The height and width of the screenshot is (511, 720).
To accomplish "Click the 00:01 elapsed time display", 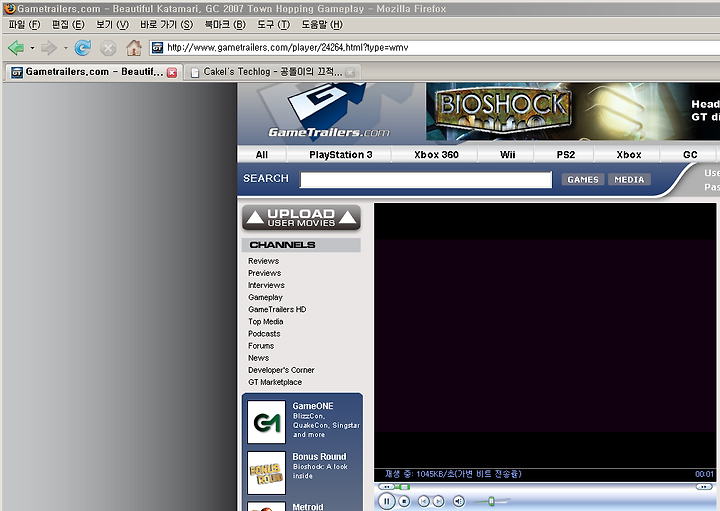I will (x=704, y=474).
